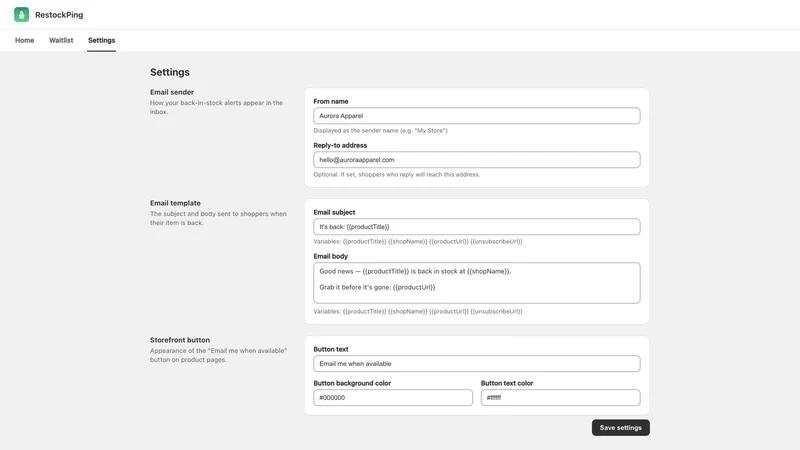This screenshot has width=800, height=450.
Task: Save settings with the dark button
Action: click(620, 428)
